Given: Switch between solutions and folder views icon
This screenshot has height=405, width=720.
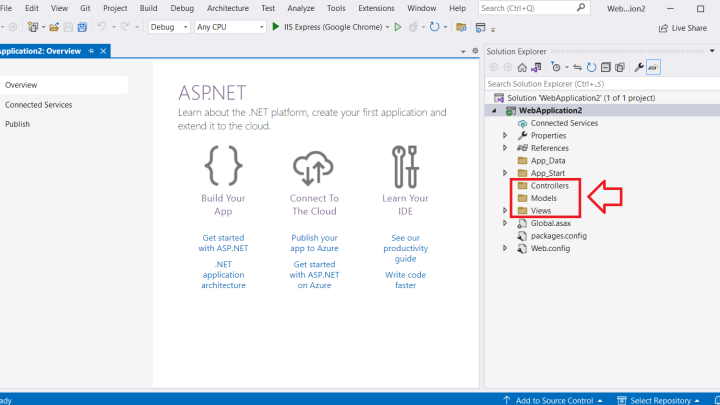Looking at the screenshot, I should [x=536, y=68].
